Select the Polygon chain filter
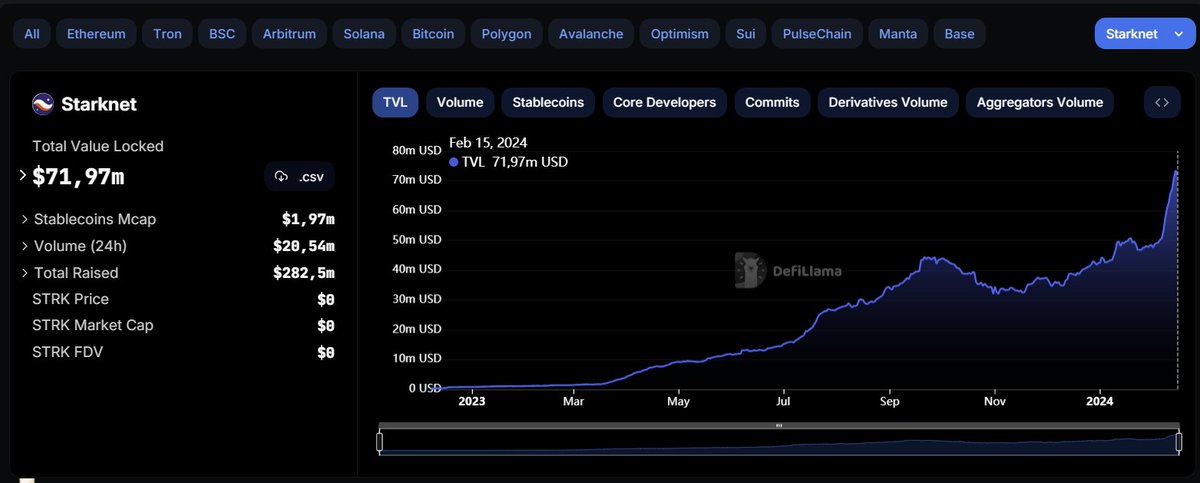Viewport: 1200px width, 483px height. (504, 34)
